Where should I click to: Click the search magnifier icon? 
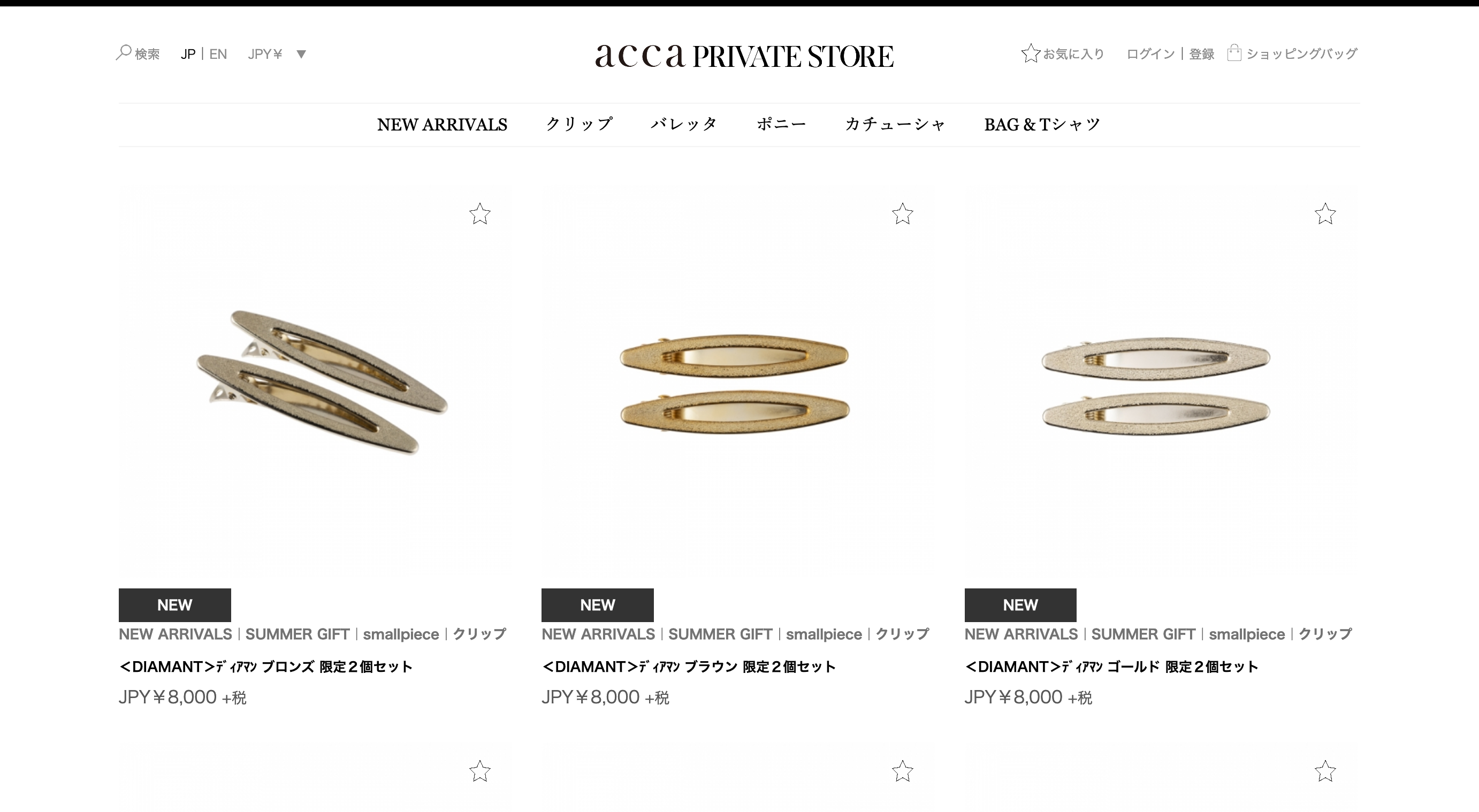click(x=124, y=53)
